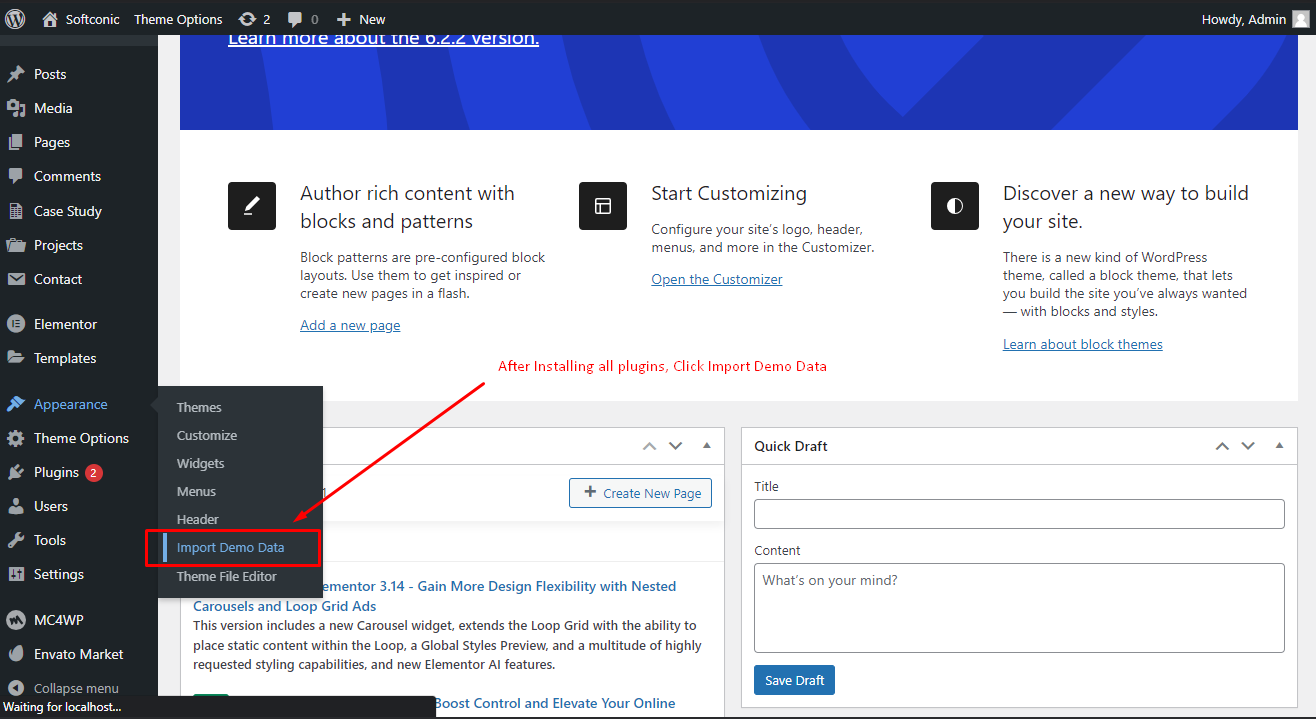The width and height of the screenshot is (1316, 719).
Task: Click the Create New Page button
Action: click(x=640, y=493)
